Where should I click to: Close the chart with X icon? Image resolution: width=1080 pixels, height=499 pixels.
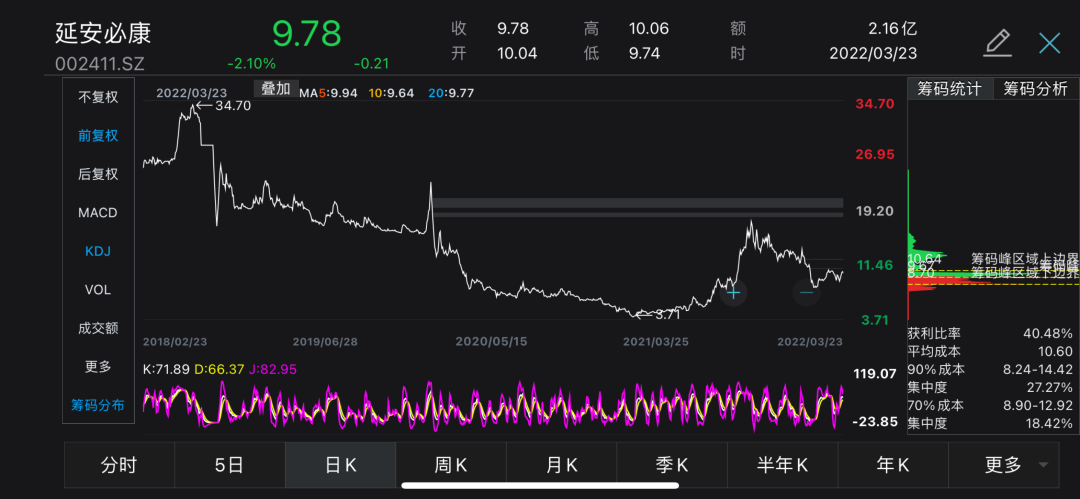pyautogui.click(x=1049, y=42)
